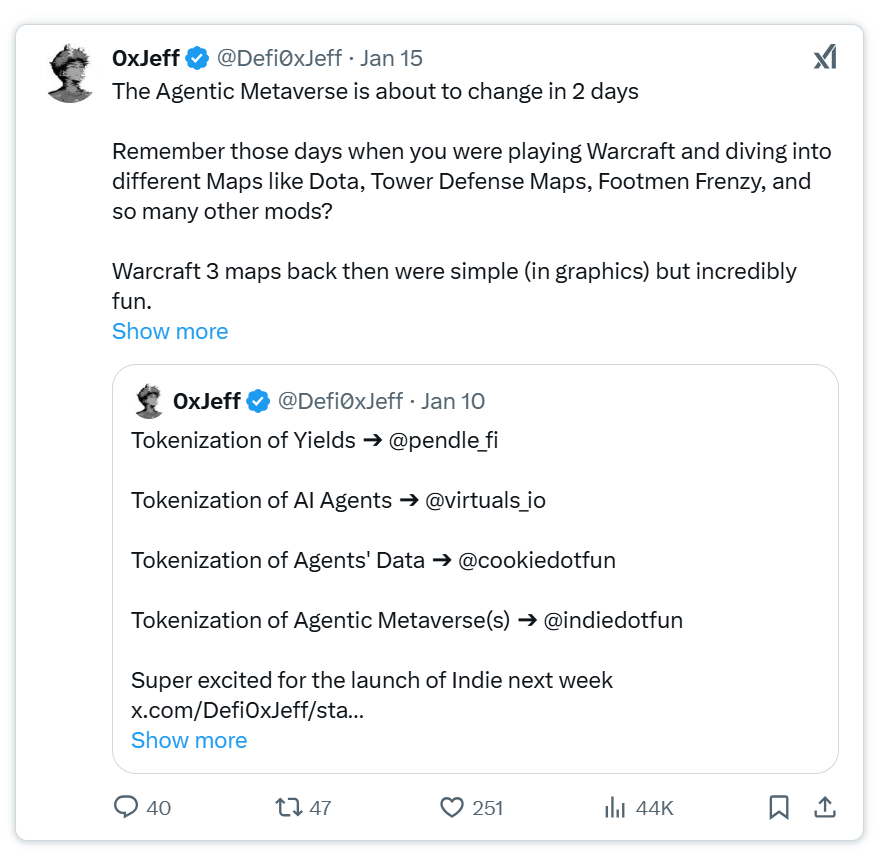Click the Jan 15 timestamp
The height and width of the screenshot is (863, 881).
(x=391, y=58)
